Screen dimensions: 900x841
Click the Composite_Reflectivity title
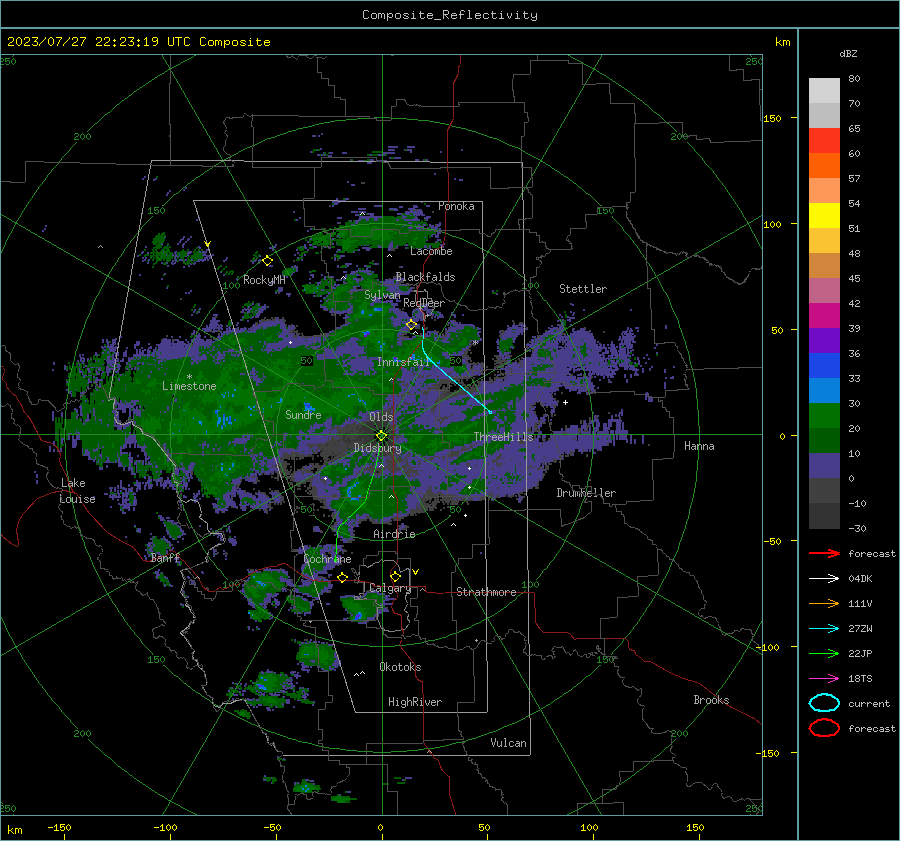click(x=450, y=15)
